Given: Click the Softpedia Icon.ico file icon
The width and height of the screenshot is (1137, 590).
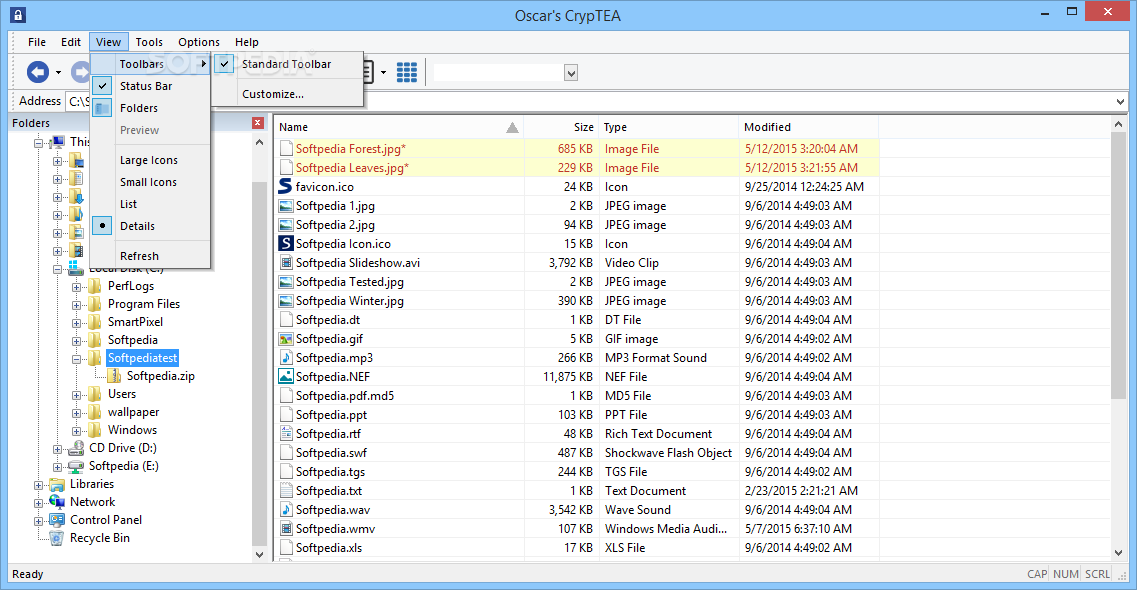Looking at the screenshot, I should pos(286,244).
